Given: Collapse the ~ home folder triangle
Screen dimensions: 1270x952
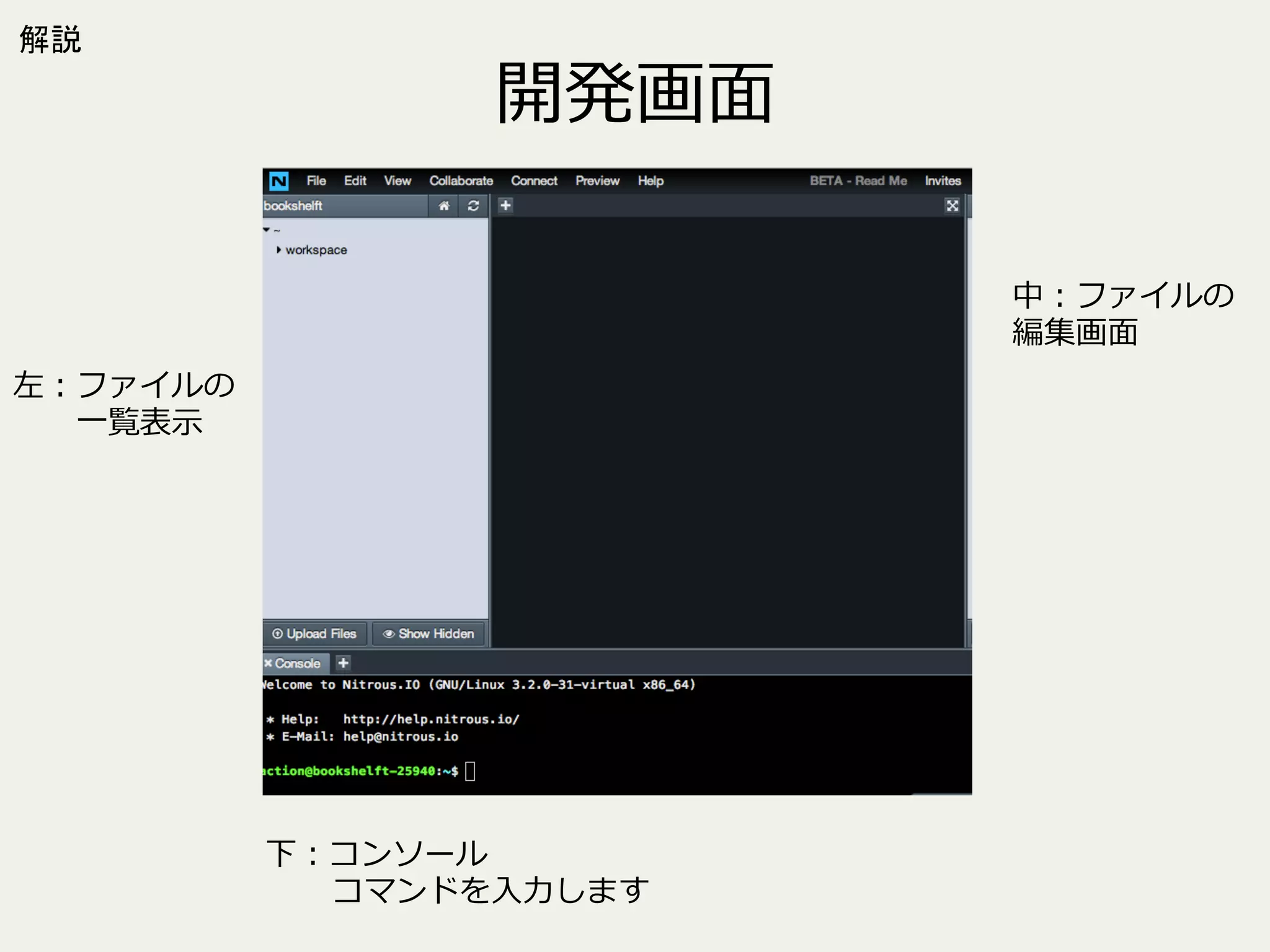Looking at the screenshot, I should click(267, 230).
